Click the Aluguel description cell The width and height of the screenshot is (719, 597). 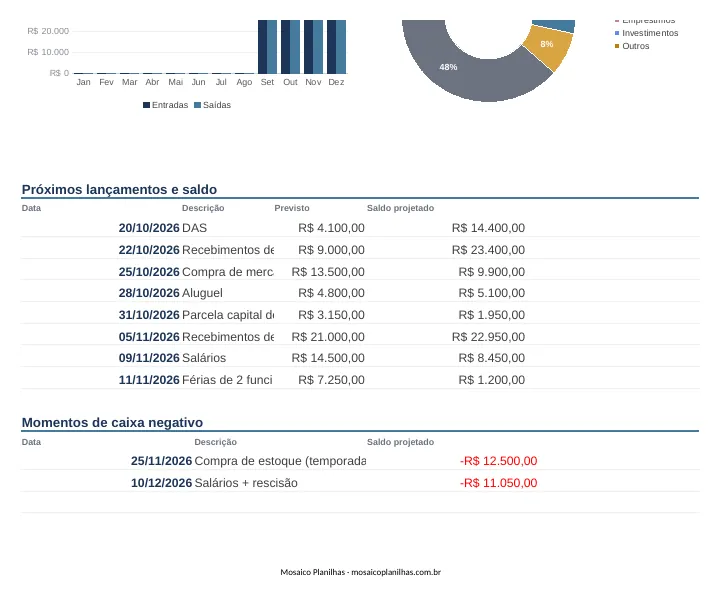click(202, 293)
